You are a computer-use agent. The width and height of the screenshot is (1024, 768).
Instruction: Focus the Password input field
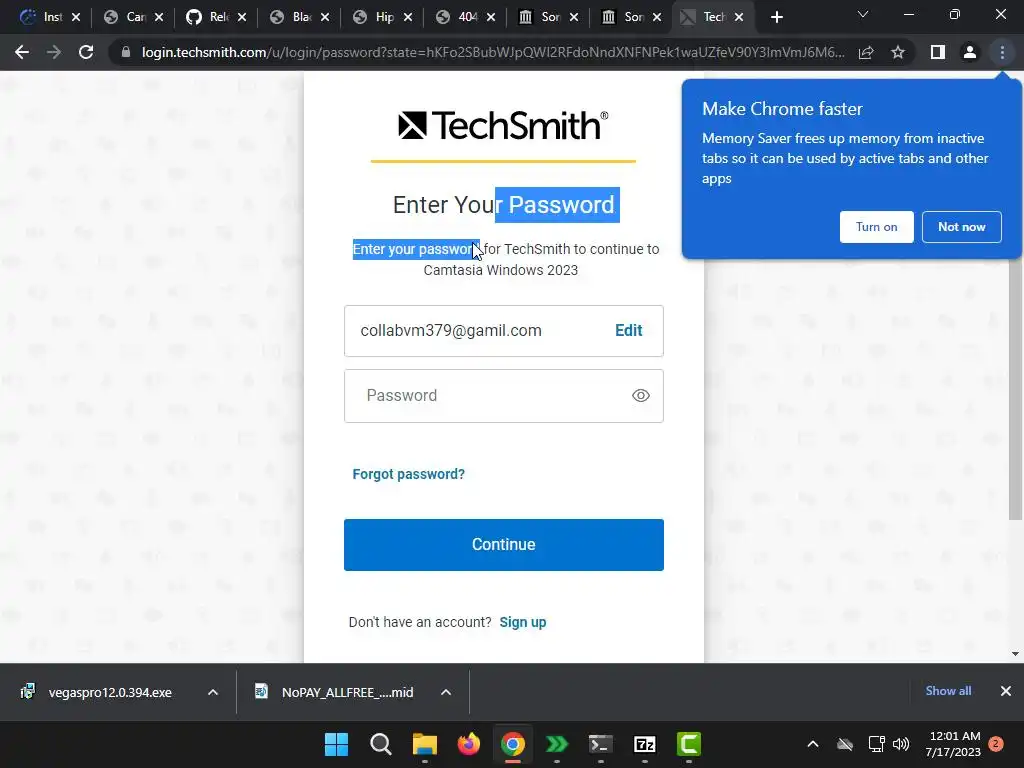504,396
